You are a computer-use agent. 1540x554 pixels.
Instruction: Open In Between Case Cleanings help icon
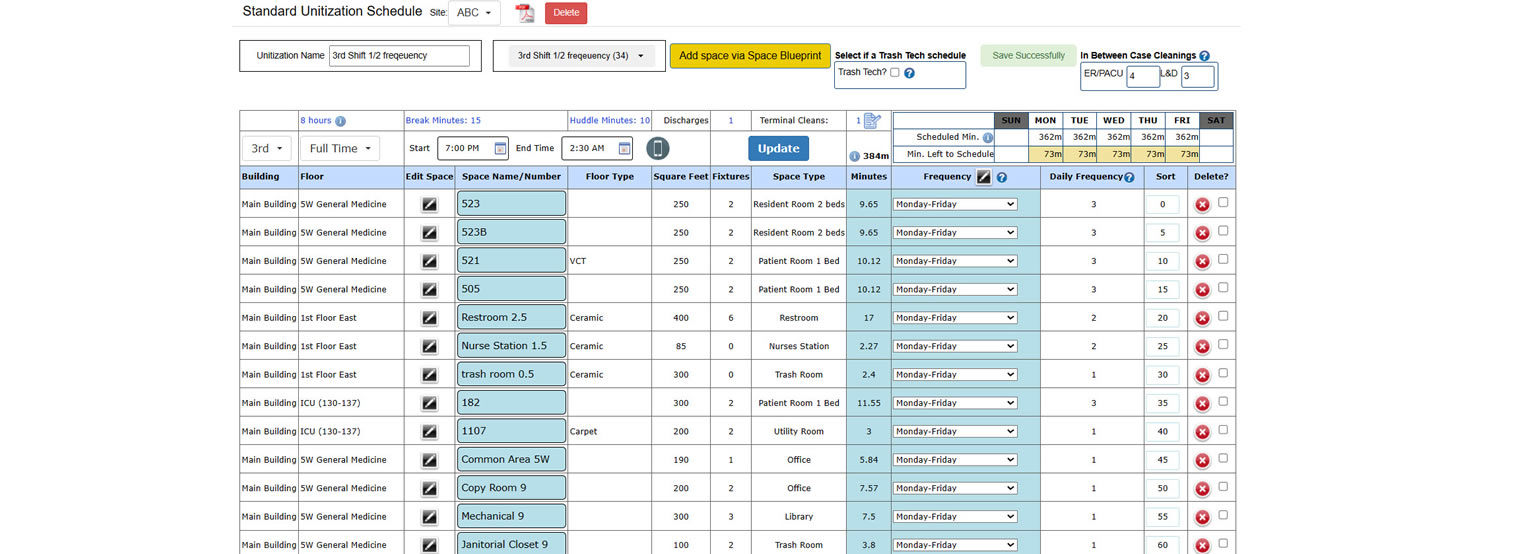pyautogui.click(x=1204, y=56)
